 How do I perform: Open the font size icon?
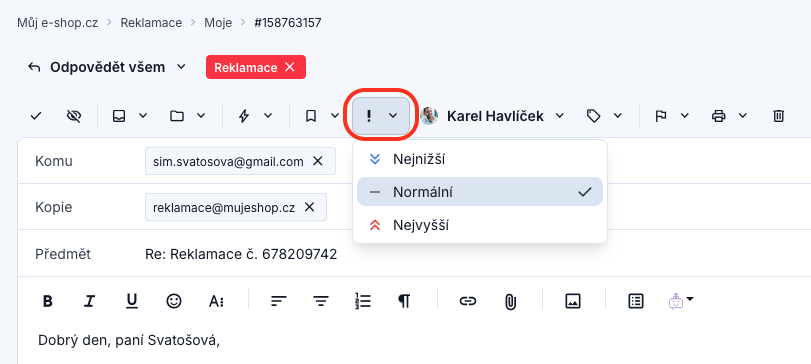pyautogui.click(x=216, y=301)
